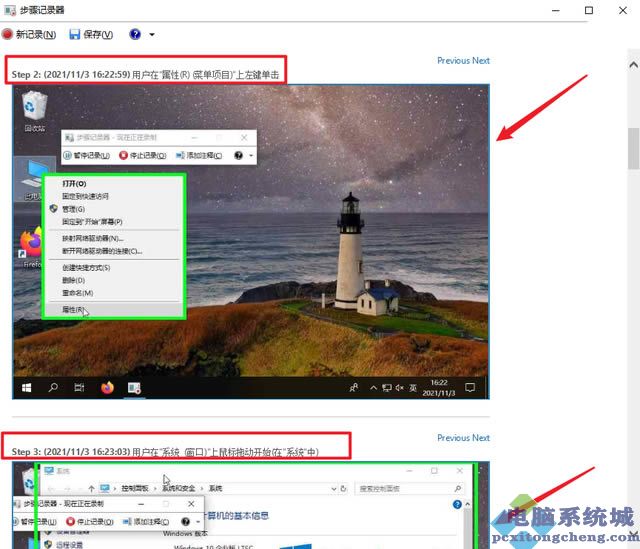
Task: Click the up arrow in Step 3 系统 window
Action: coord(91,489)
